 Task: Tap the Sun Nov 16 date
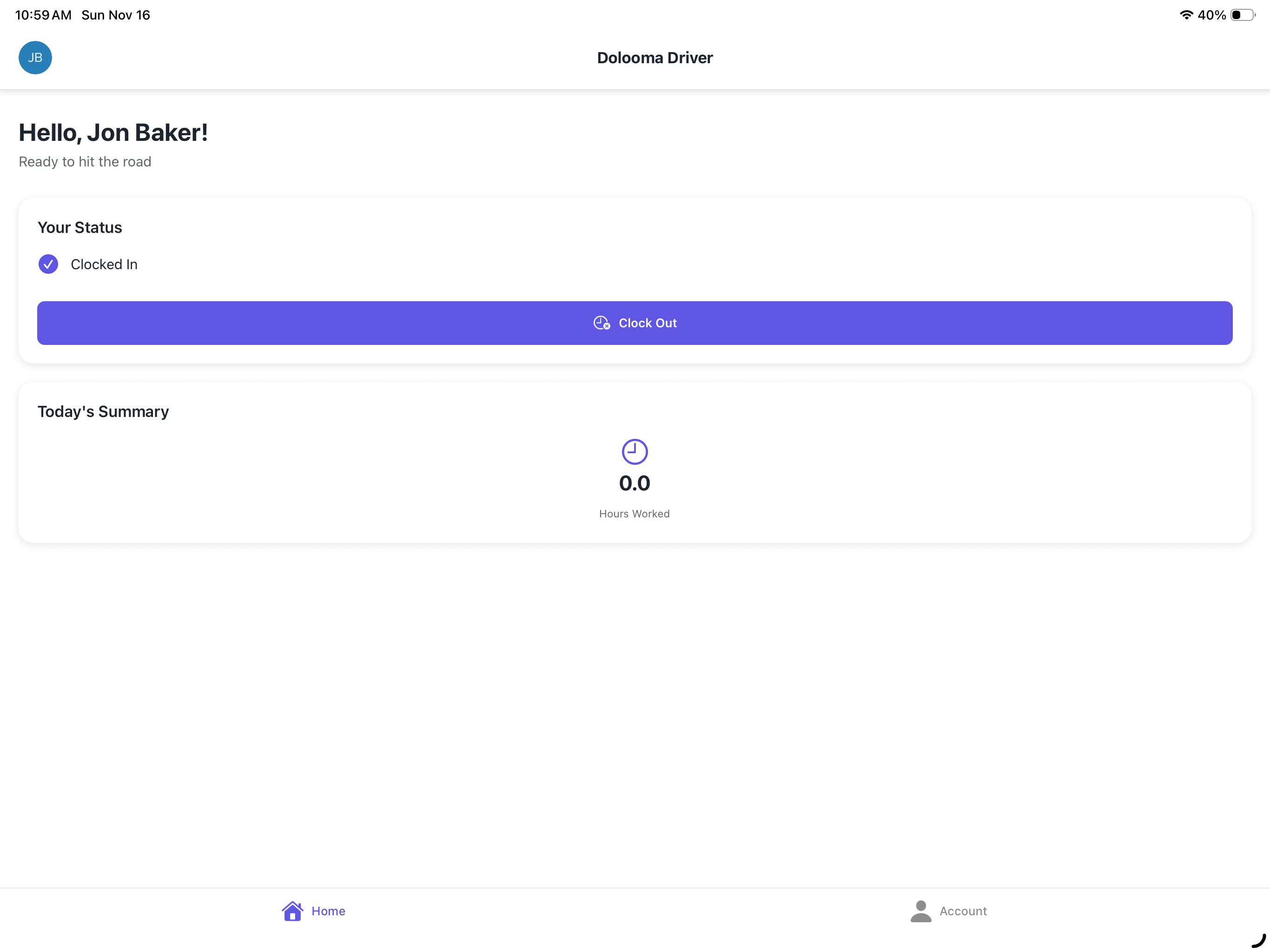point(115,15)
